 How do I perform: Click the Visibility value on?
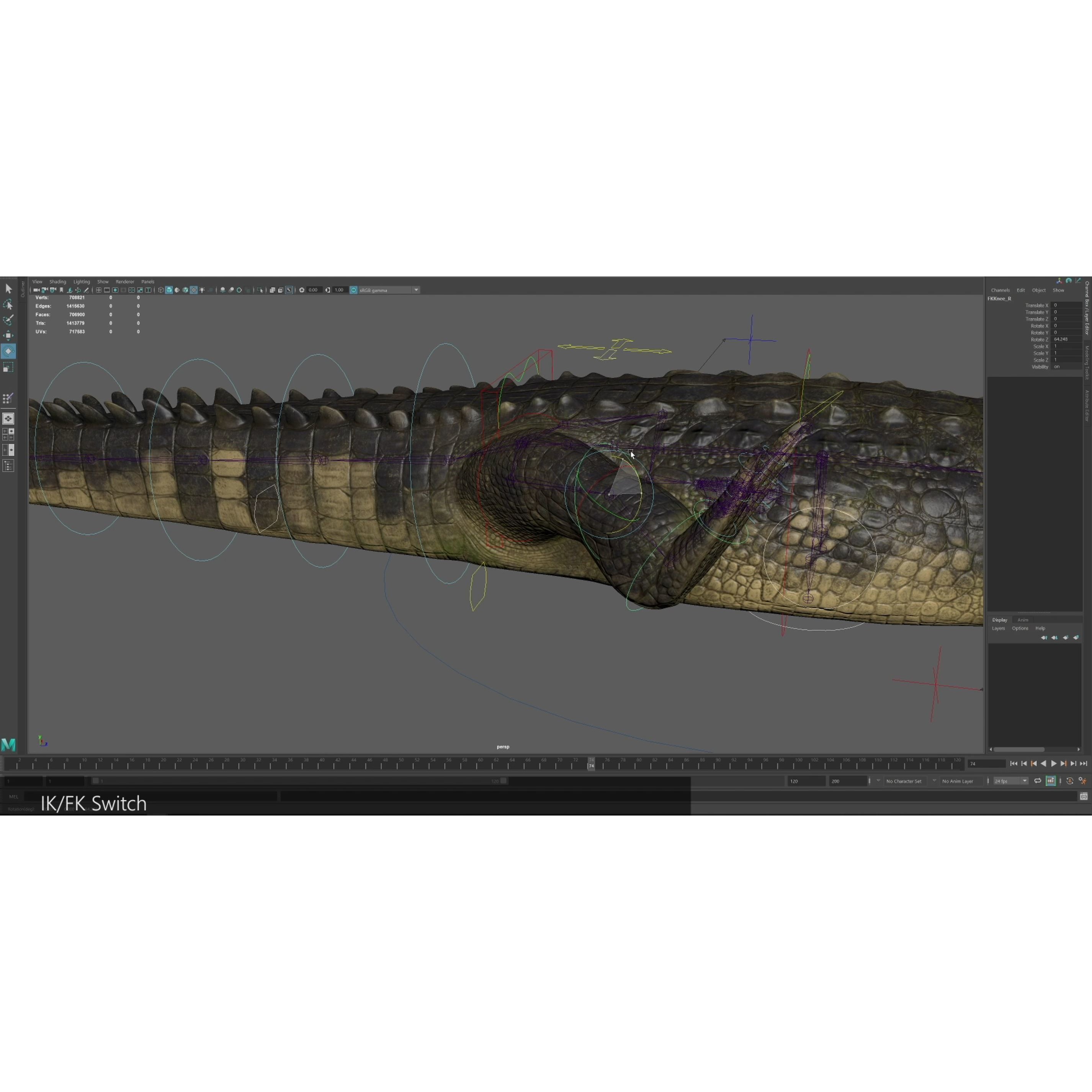coord(1067,367)
